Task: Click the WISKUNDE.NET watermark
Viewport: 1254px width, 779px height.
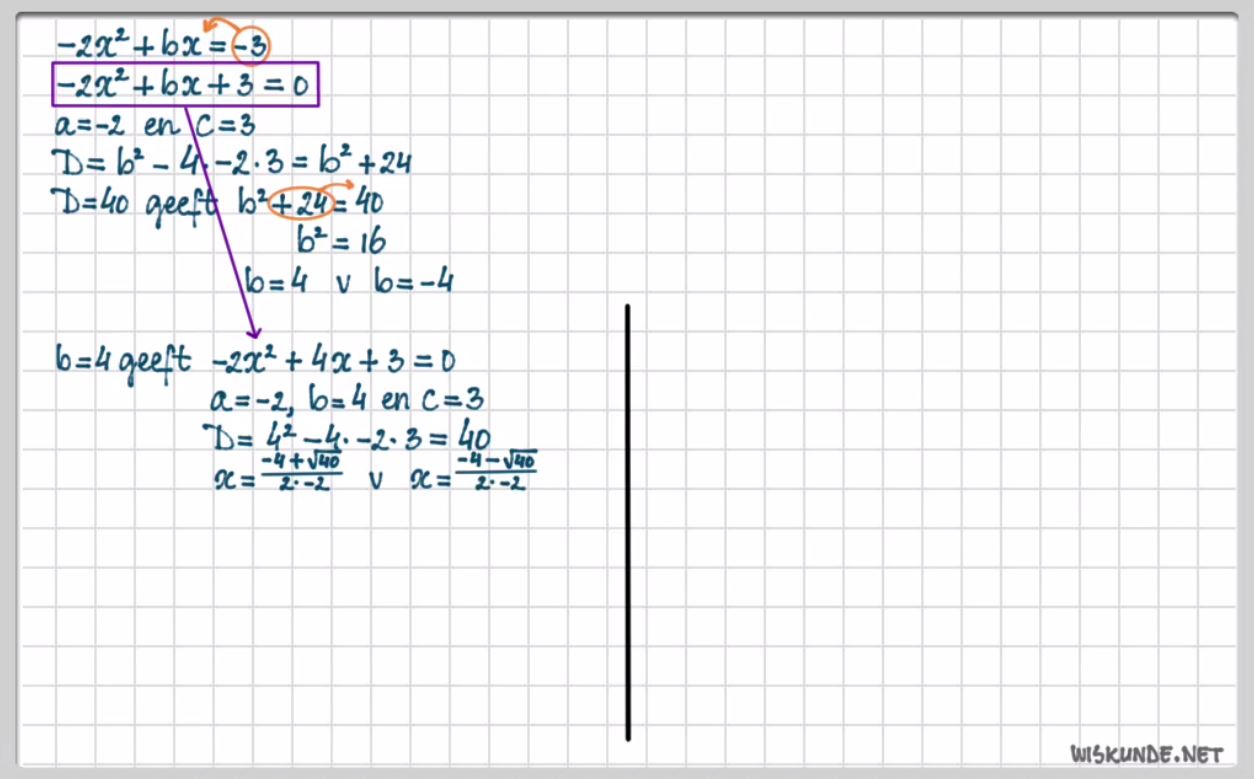Action: [x=1146, y=753]
